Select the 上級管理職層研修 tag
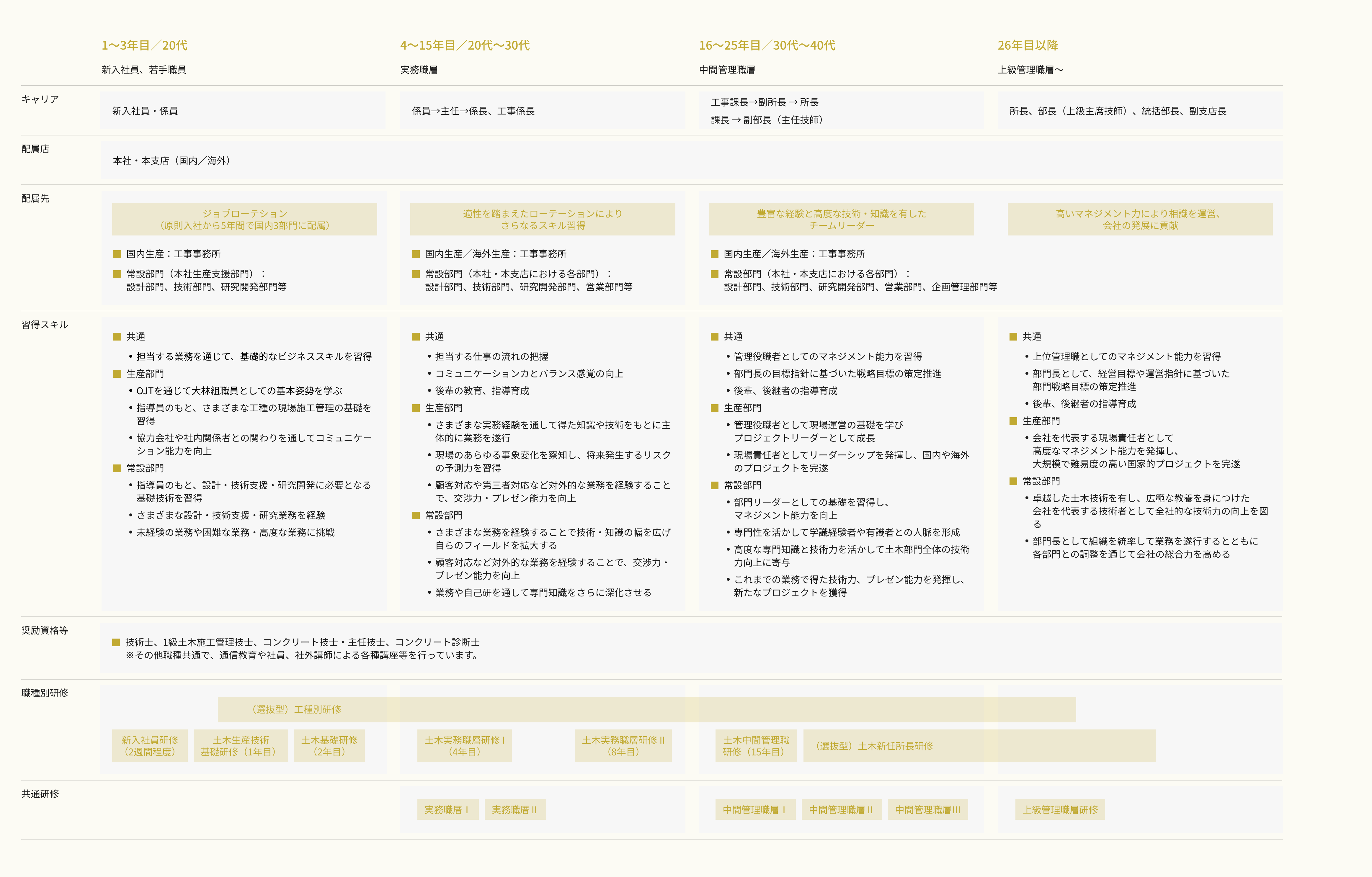 pos(1060,809)
